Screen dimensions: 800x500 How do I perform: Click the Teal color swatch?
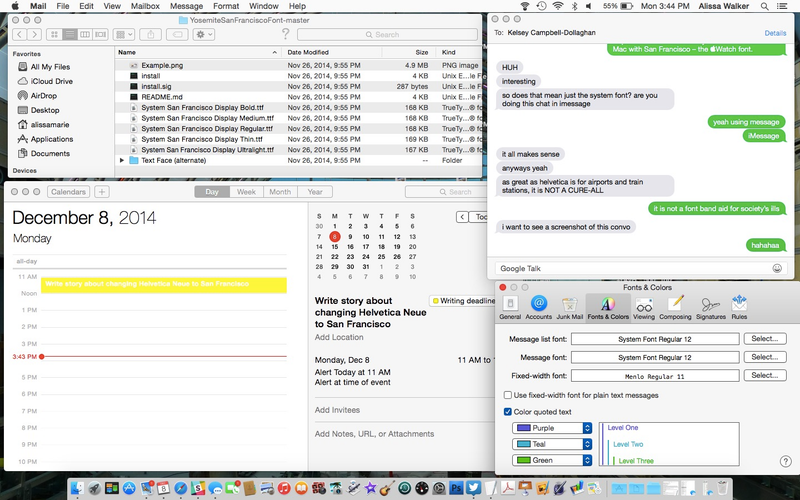(523, 444)
